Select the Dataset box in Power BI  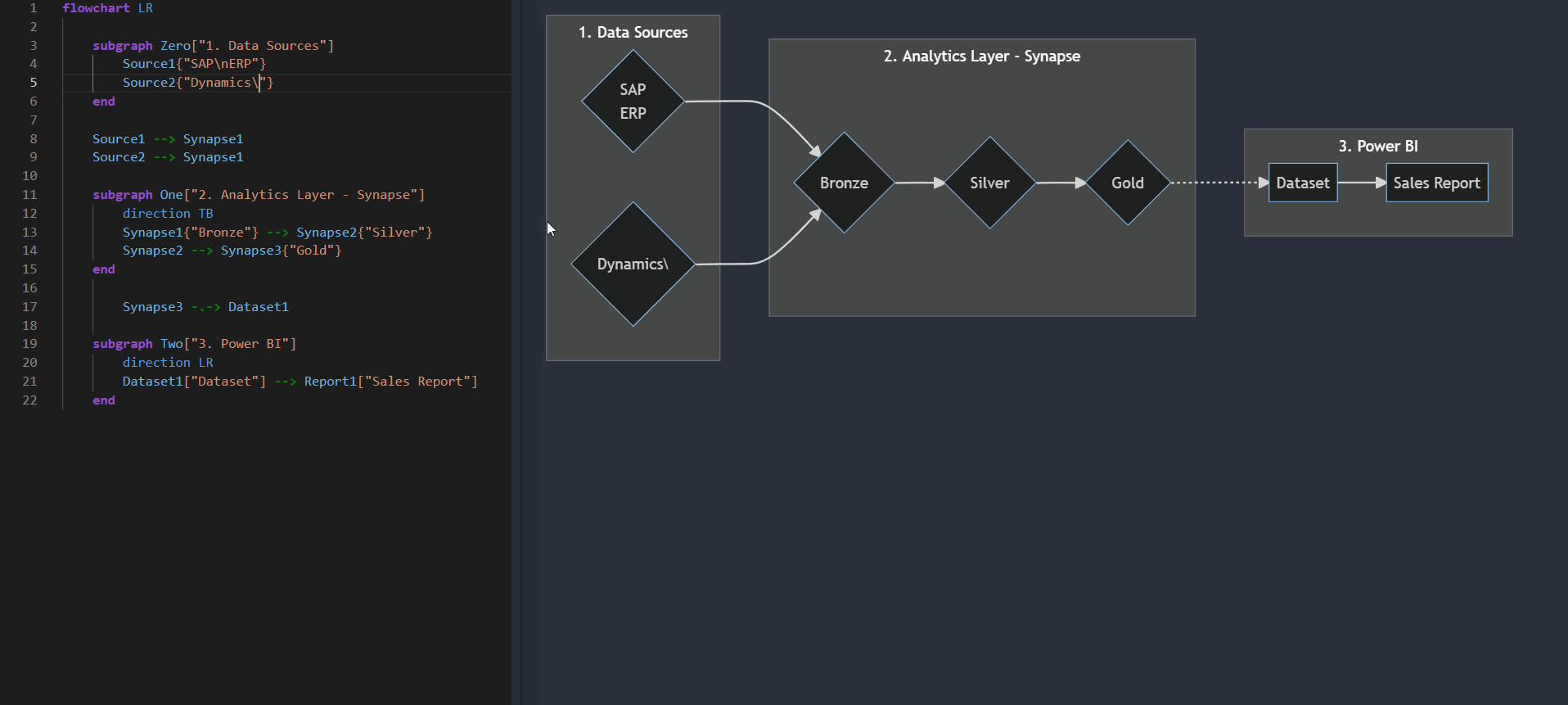[1303, 183]
